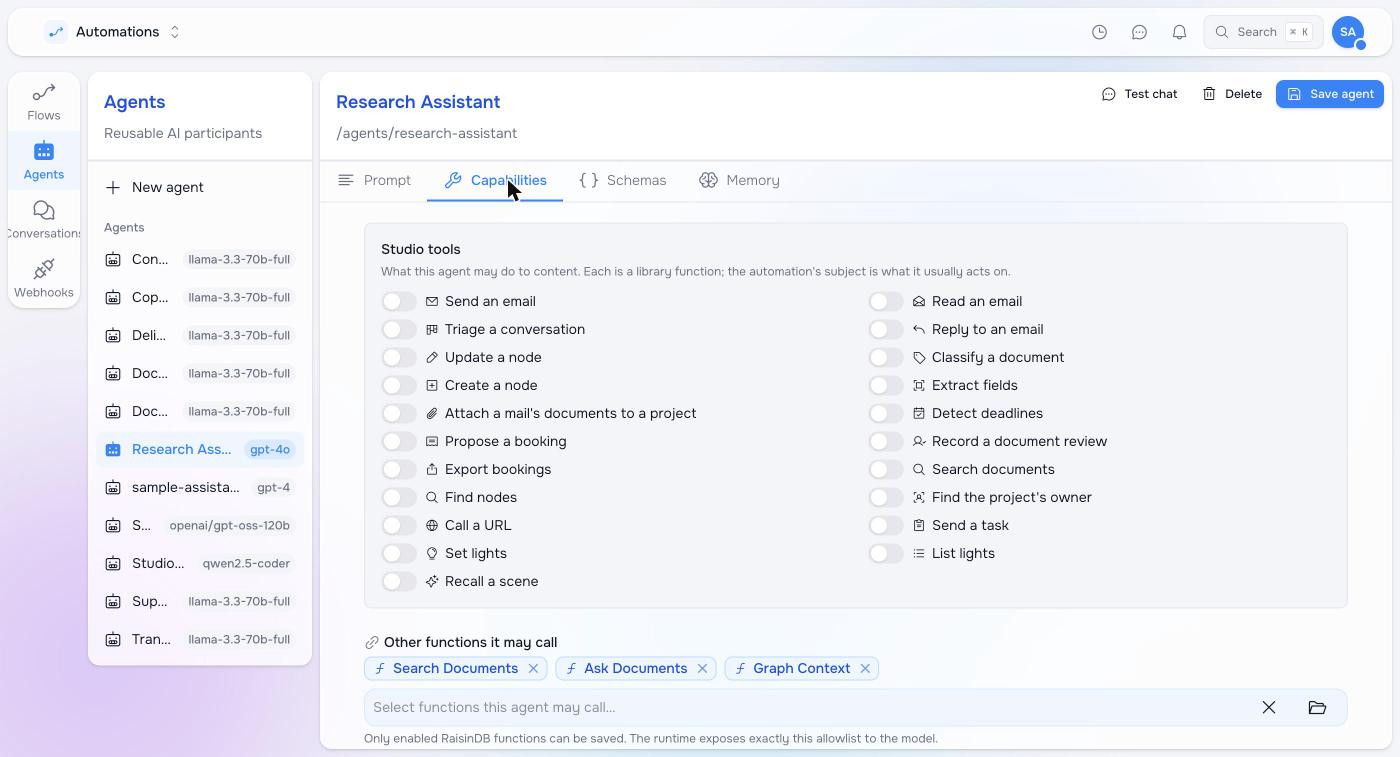The height and width of the screenshot is (757, 1400).
Task: Open the Schemas tab
Action: click(x=623, y=180)
